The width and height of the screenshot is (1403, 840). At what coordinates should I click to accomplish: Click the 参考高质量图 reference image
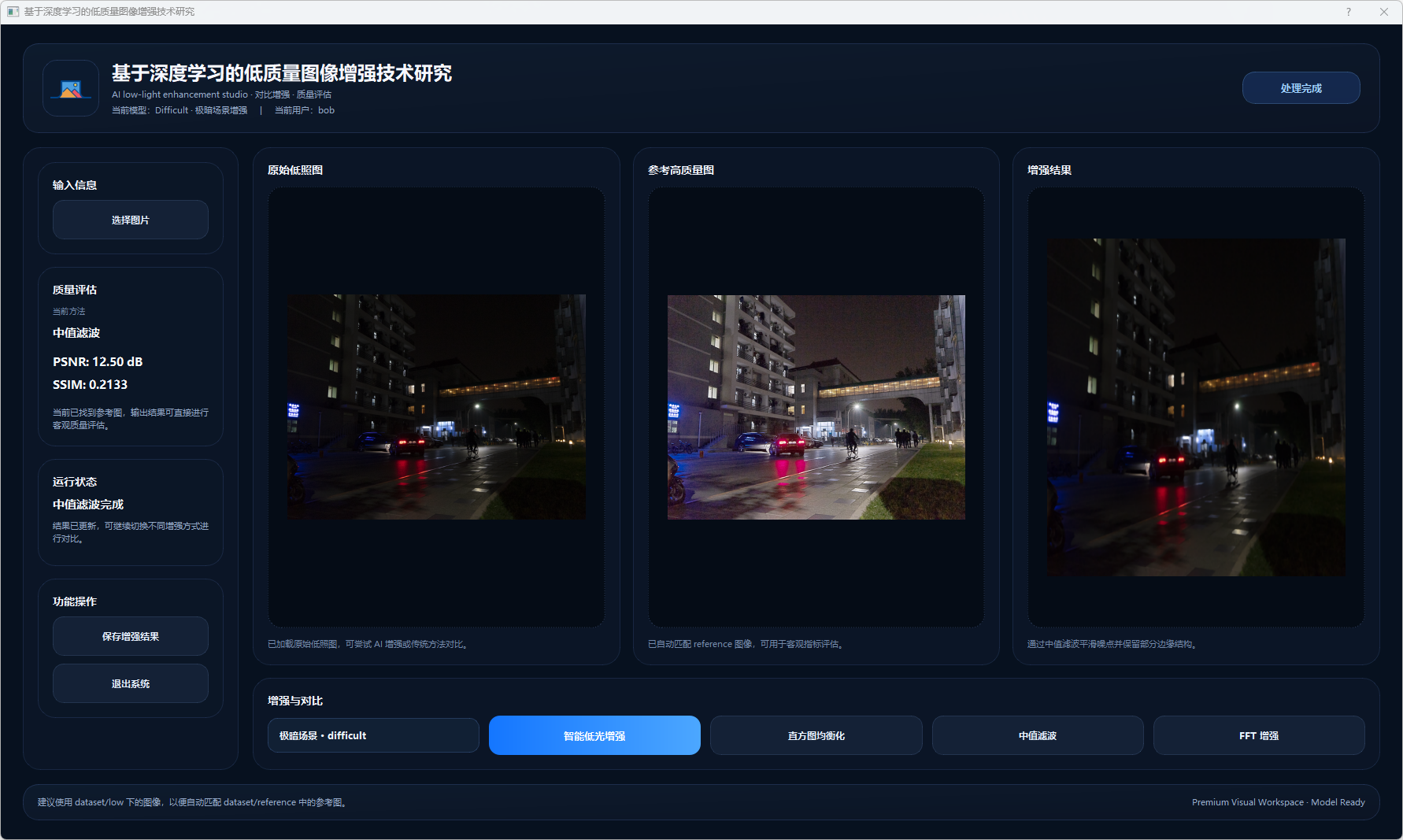(816, 407)
